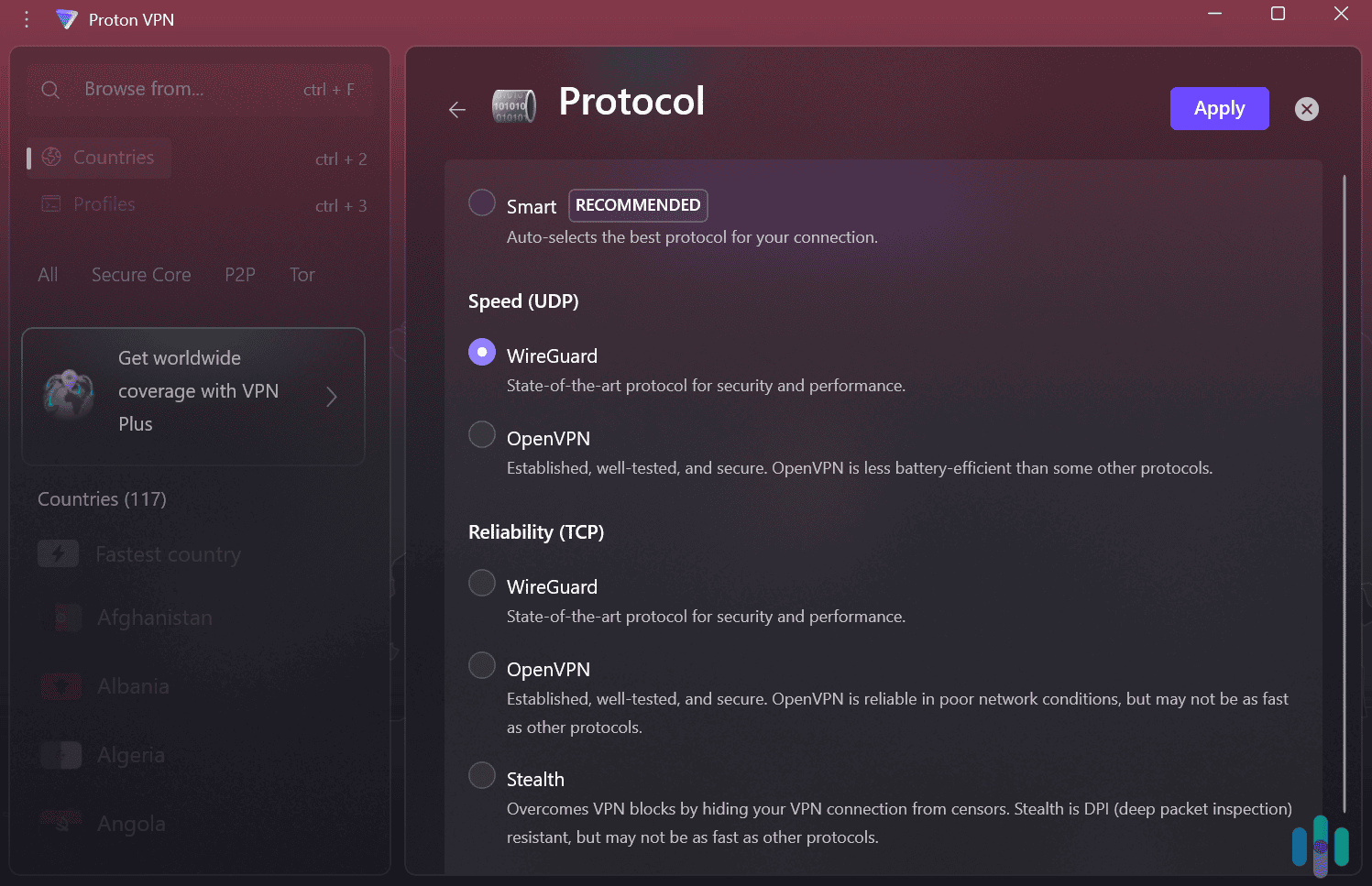
Task: Click the Proton VPN logo icon
Action: pyautogui.click(x=67, y=18)
